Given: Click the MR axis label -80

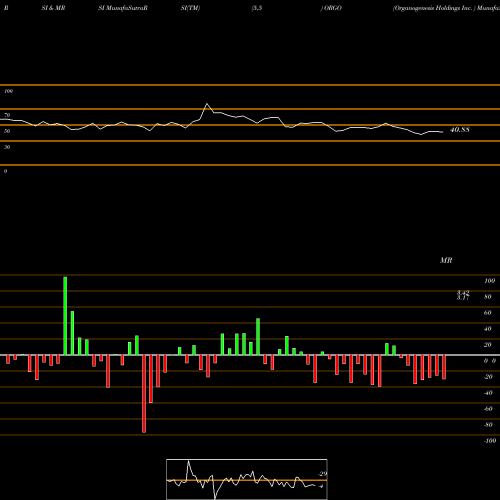Looking at the screenshot, I should (x=488, y=425).
